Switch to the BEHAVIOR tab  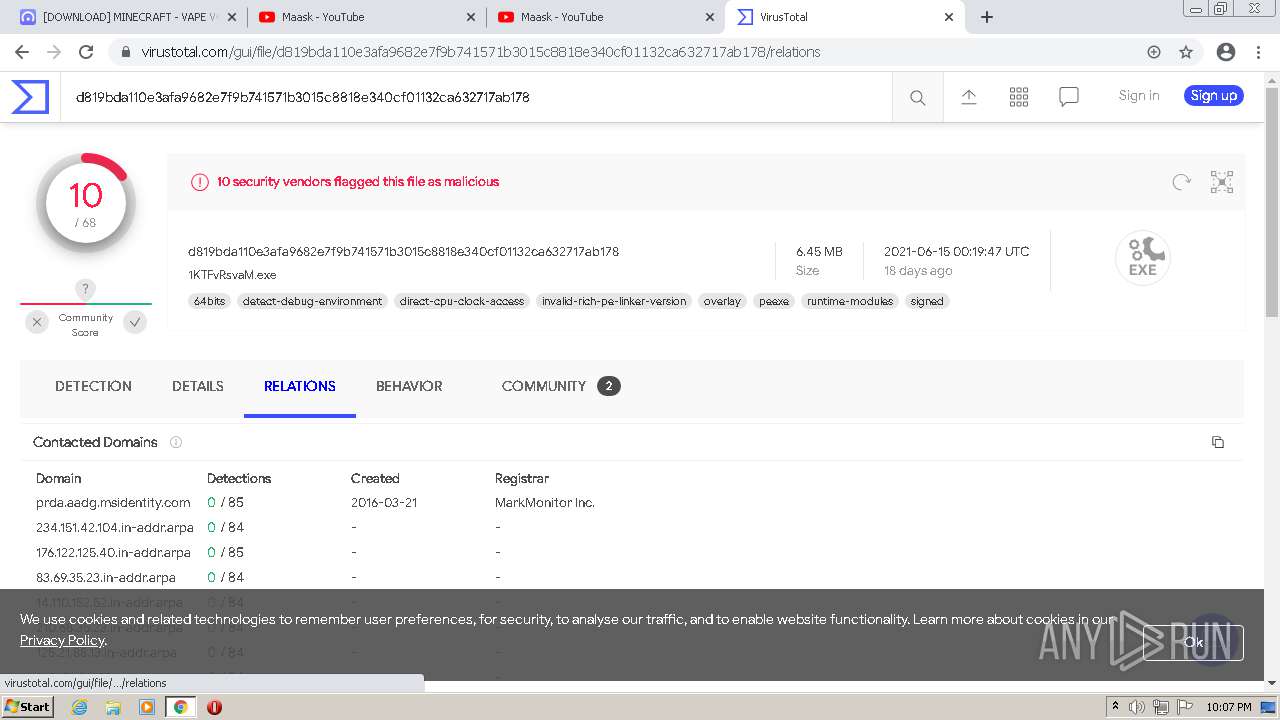coord(409,386)
